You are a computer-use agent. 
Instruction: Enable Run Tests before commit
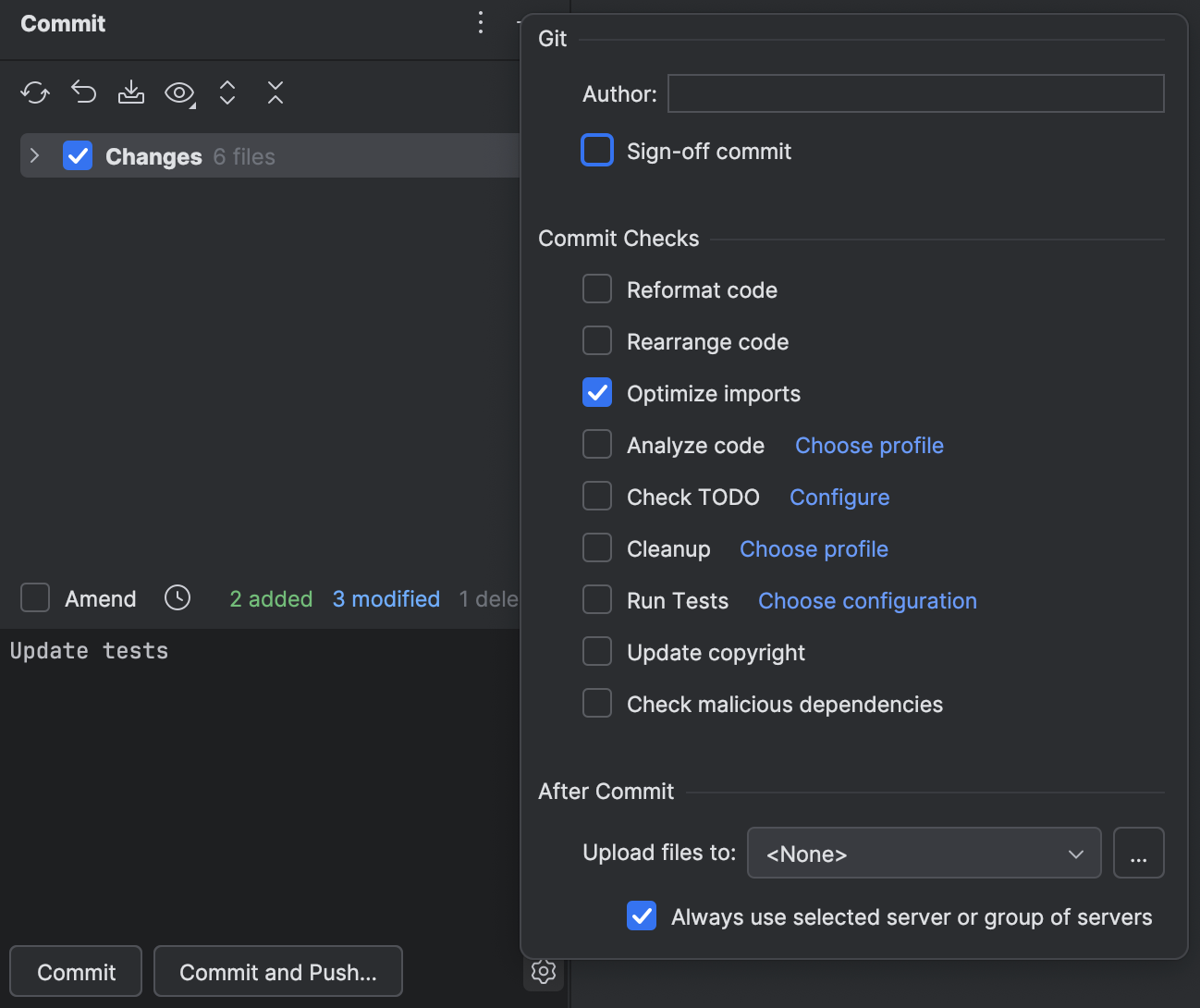click(597, 599)
